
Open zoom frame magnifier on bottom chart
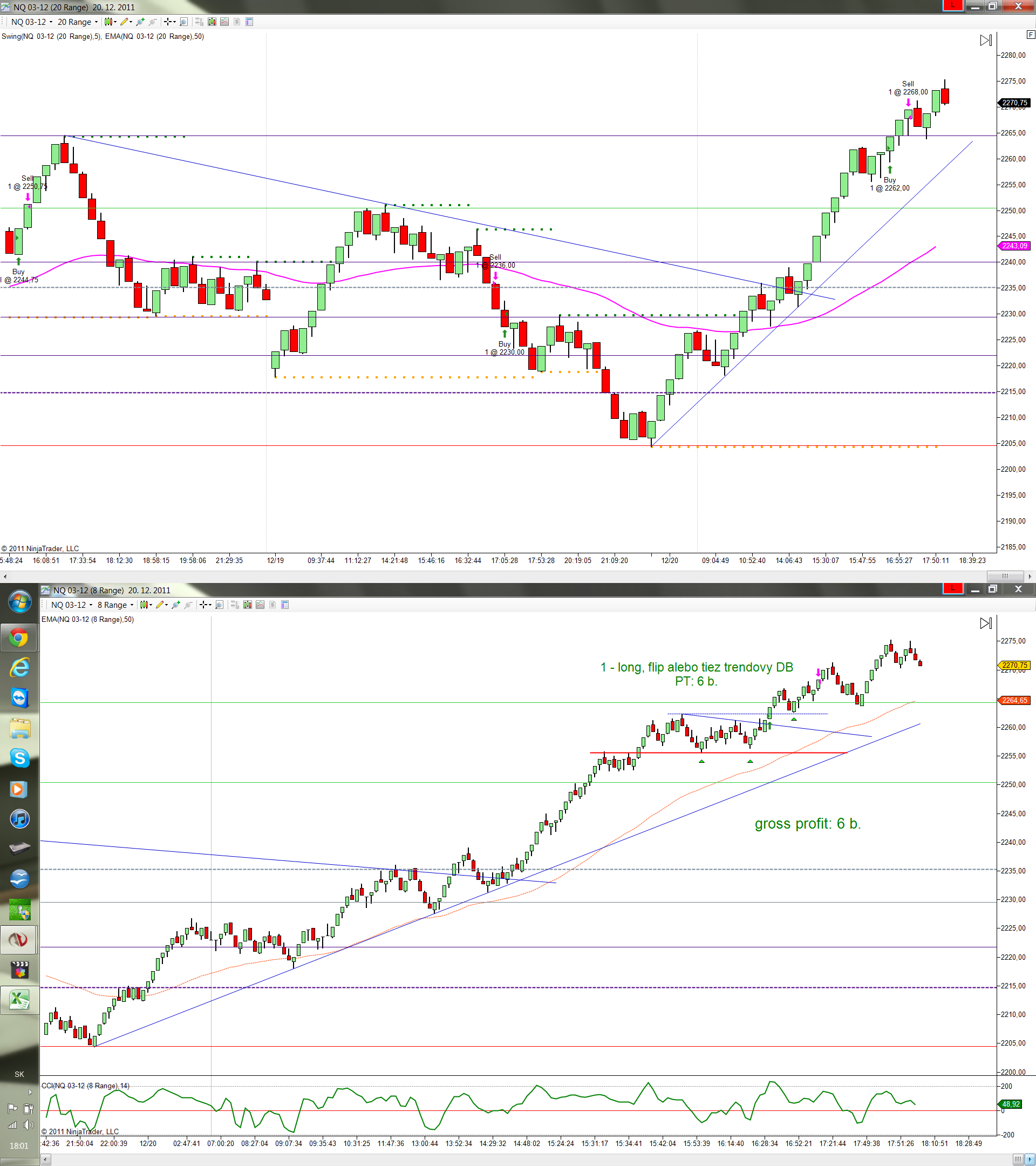(219, 605)
